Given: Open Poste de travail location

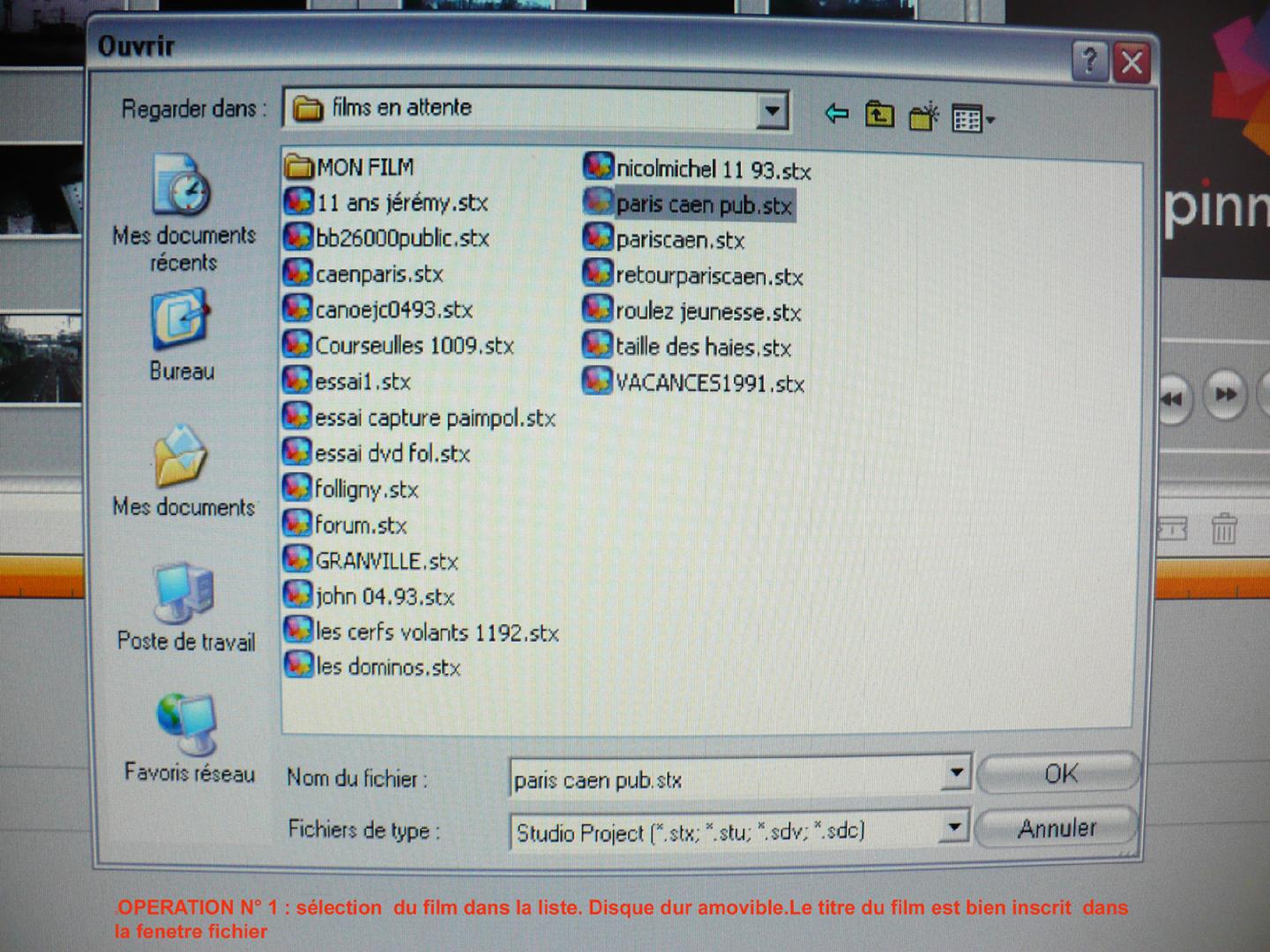Looking at the screenshot, I should [185, 607].
